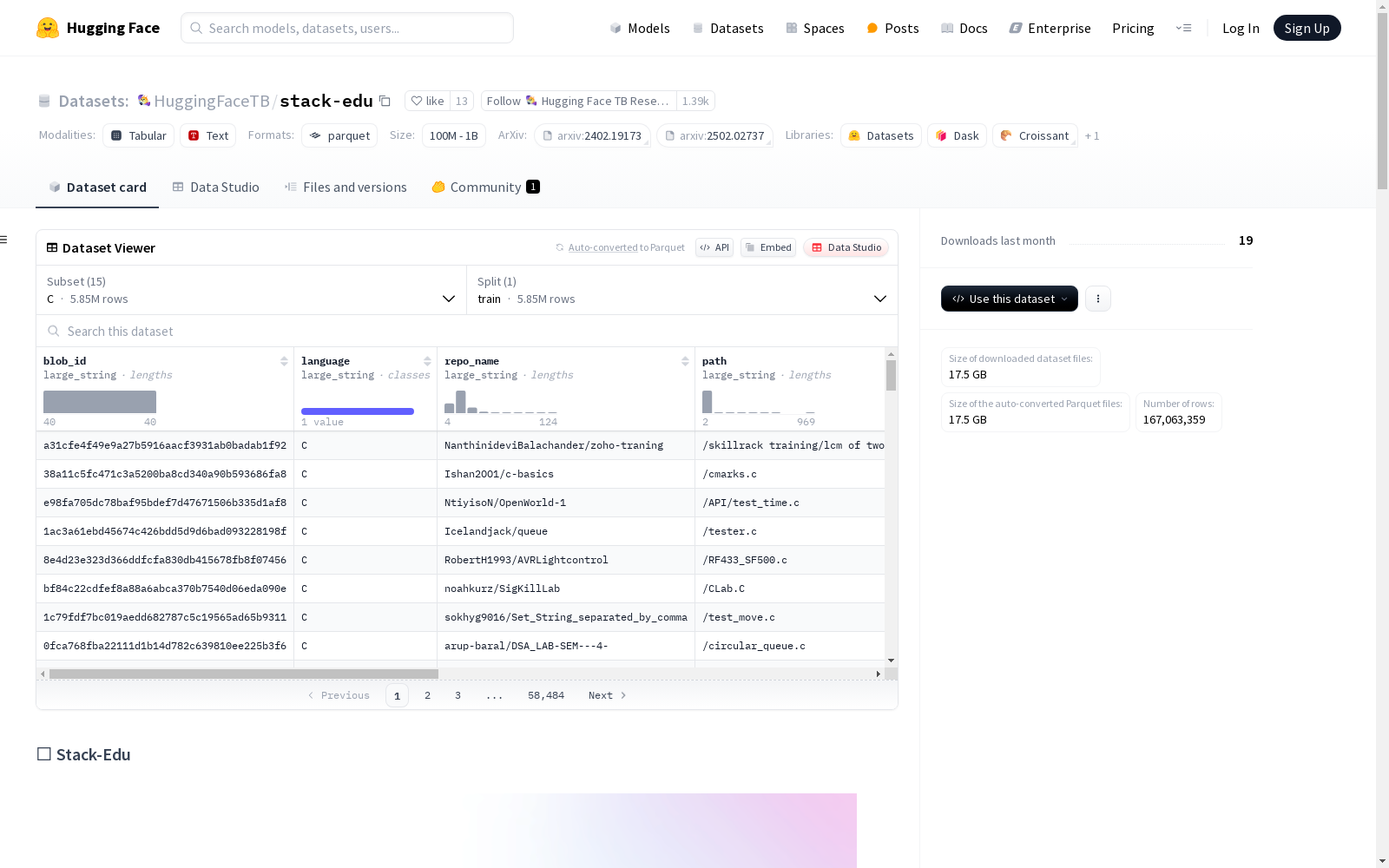Jump to last page 58,484
The image size is (1389, 868).
tap(546, 695)
